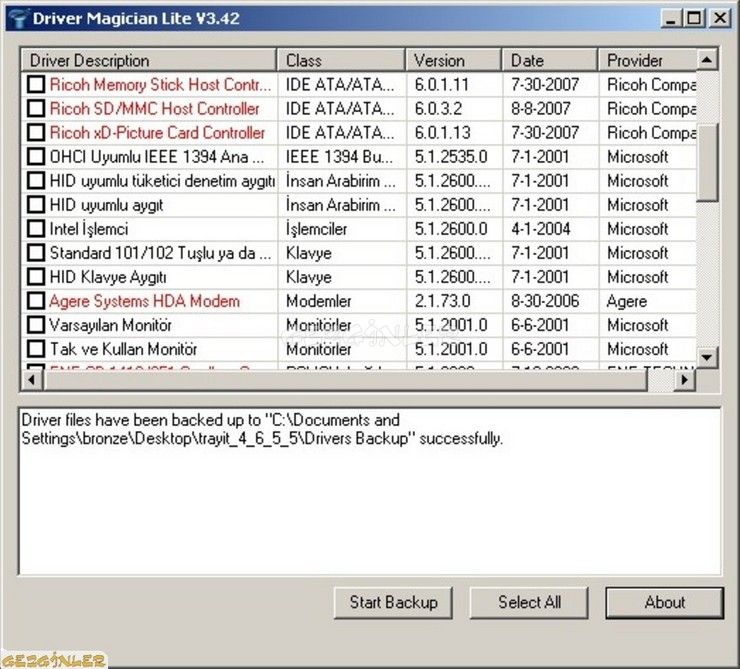Image resolution: width=740 pixels, height=669 pixels.
Task: Select the HID uyumlu aygıt checkbox
Action: [x=36, y=205]
